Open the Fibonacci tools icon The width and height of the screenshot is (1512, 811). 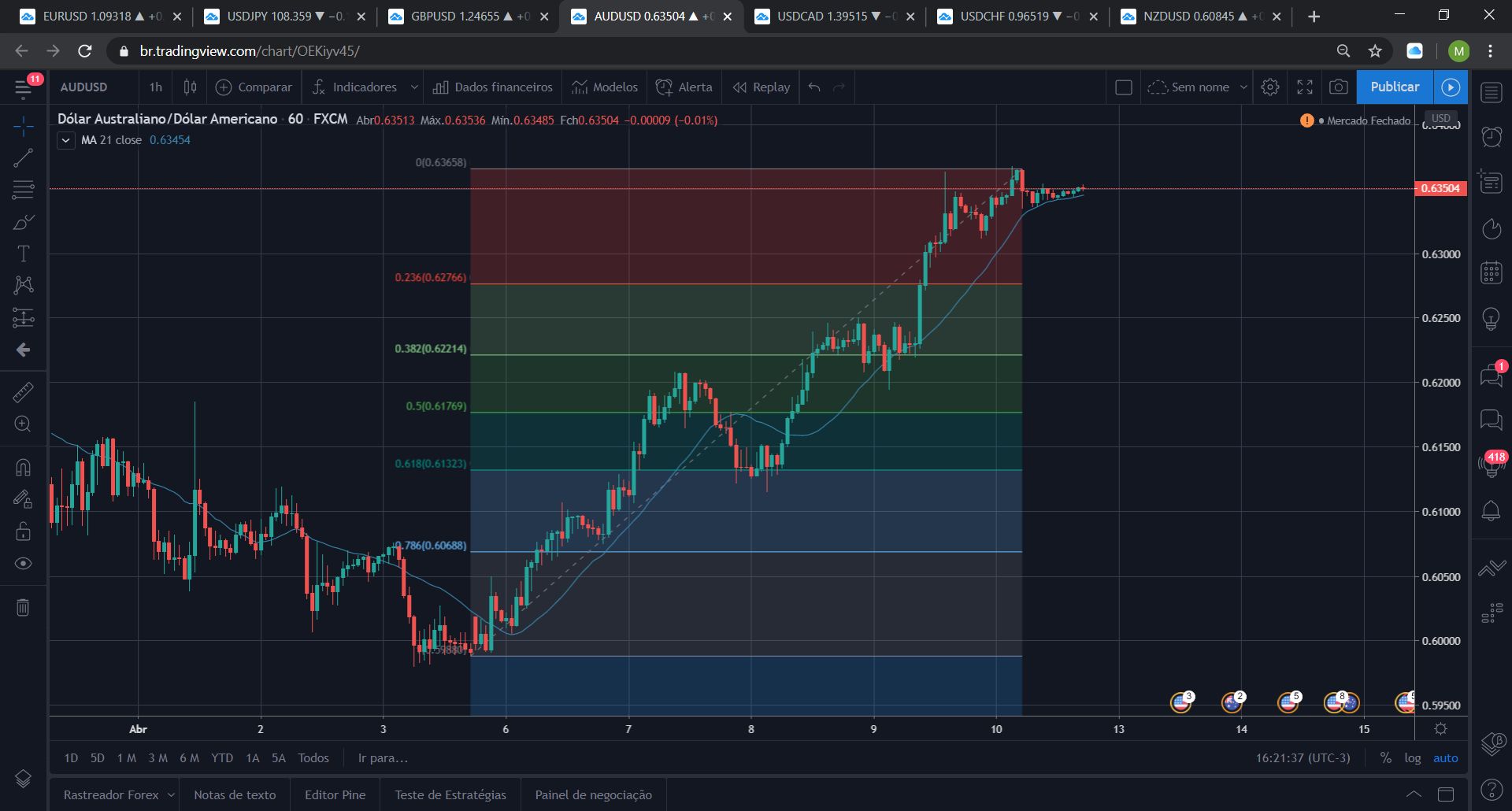click(x=23, y=189)
